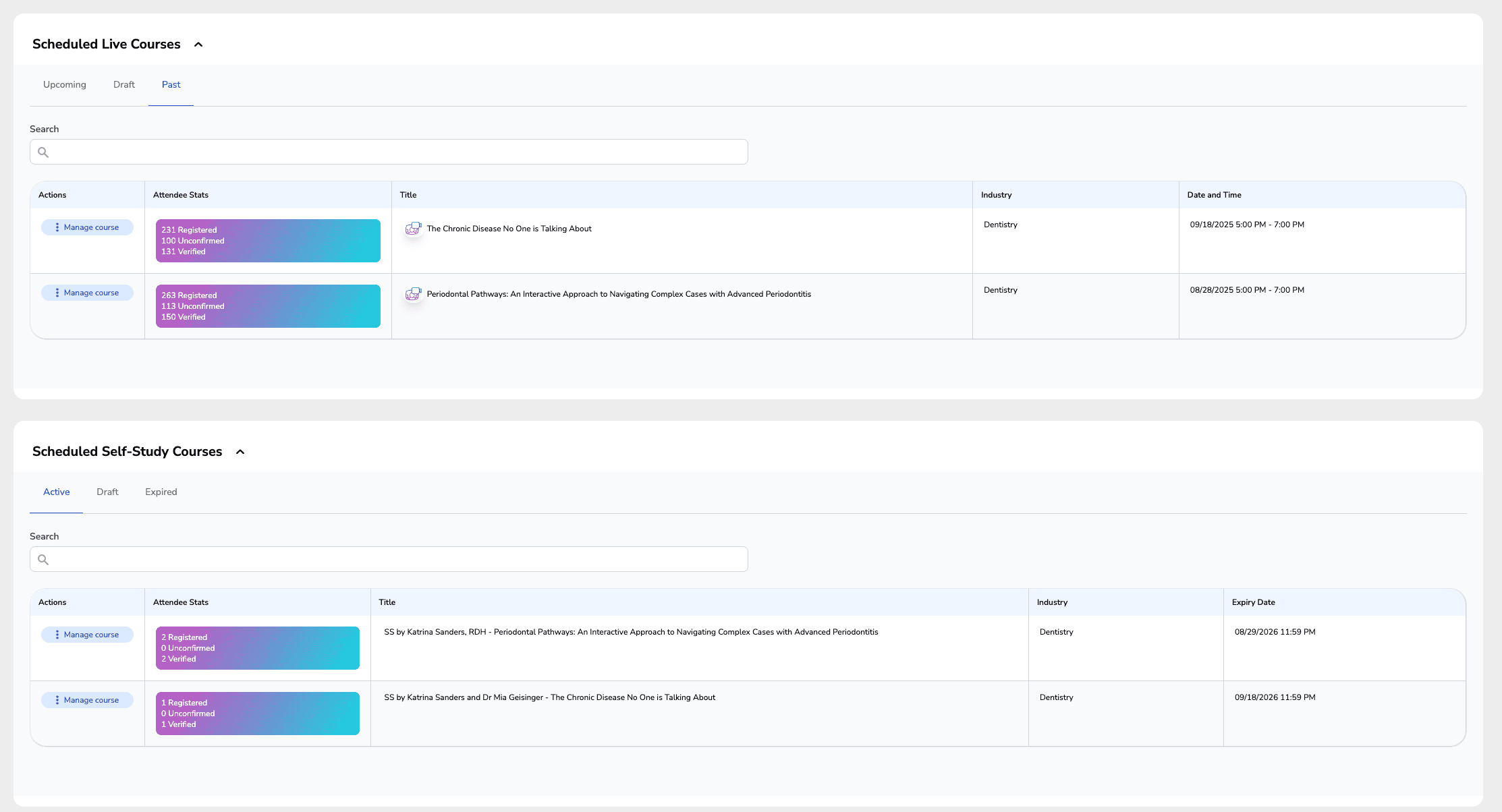Collapse the Scheduled Self-Study Courses section chevron
The height and width of the screenshot is (812, 1502).
(x=240, y=452)
